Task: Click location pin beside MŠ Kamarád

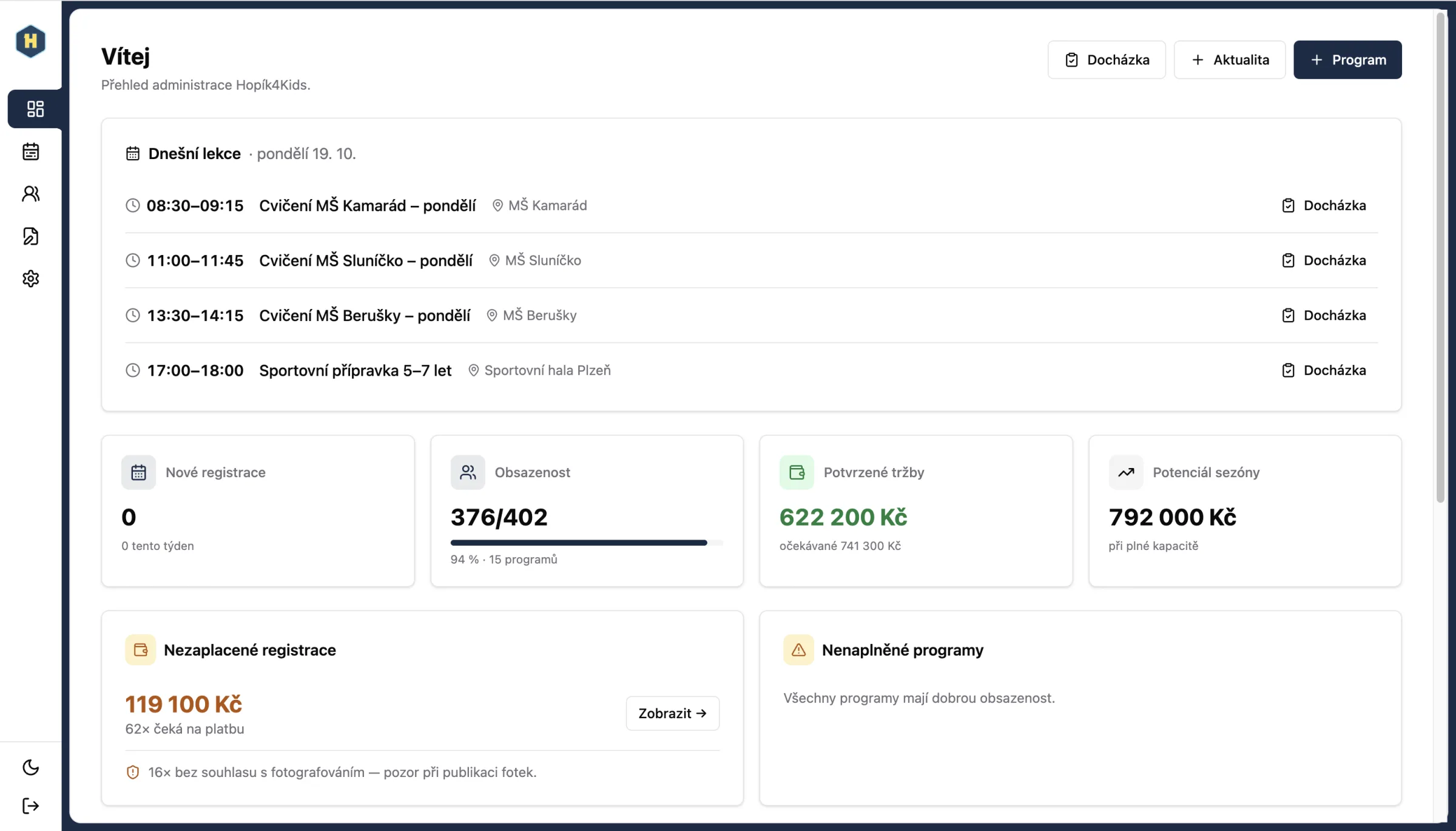Action: coord(497,205)
